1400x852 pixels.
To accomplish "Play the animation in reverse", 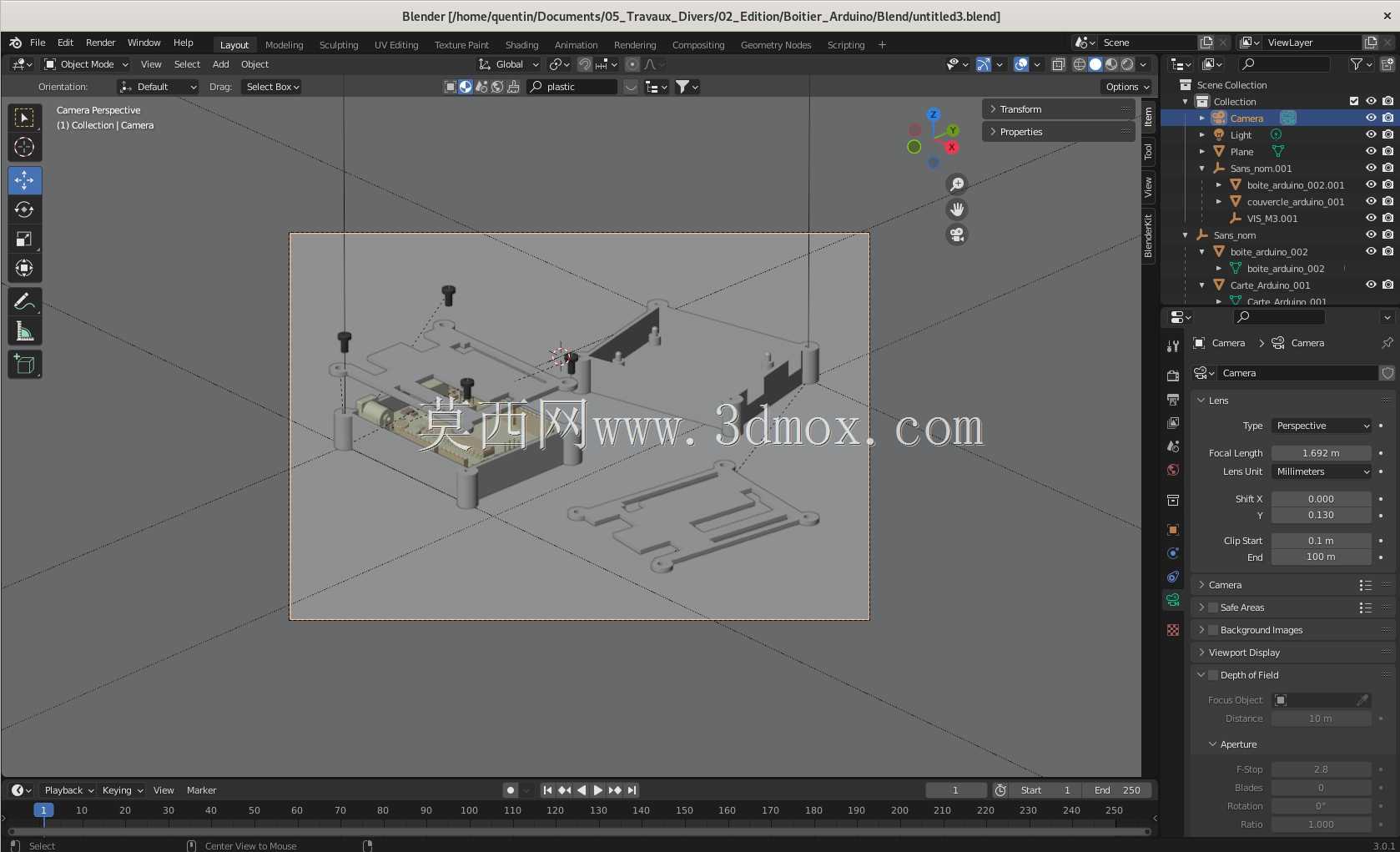I will pos(582,790).
